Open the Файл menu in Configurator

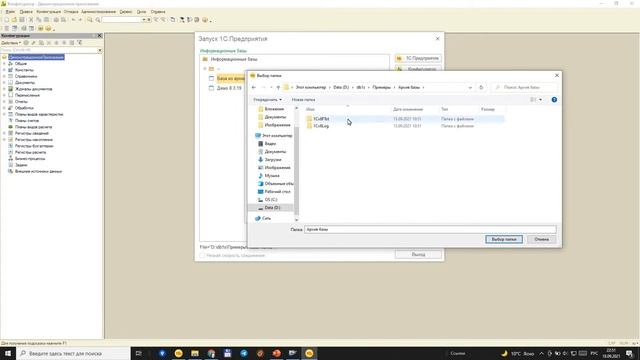click(x=10, y=12)
